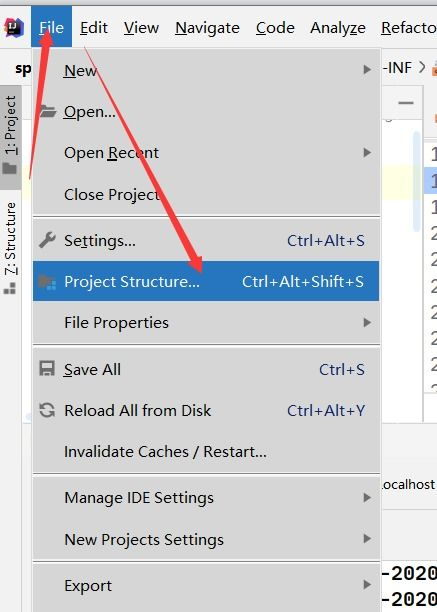This screenshot has width=437, height=612.
Task: Expand the File Properties submenu arrow
Action: (367, 322)
